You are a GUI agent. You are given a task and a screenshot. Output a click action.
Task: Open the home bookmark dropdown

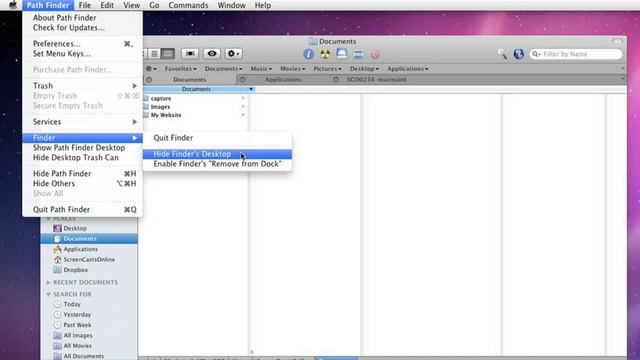[151, 69]
